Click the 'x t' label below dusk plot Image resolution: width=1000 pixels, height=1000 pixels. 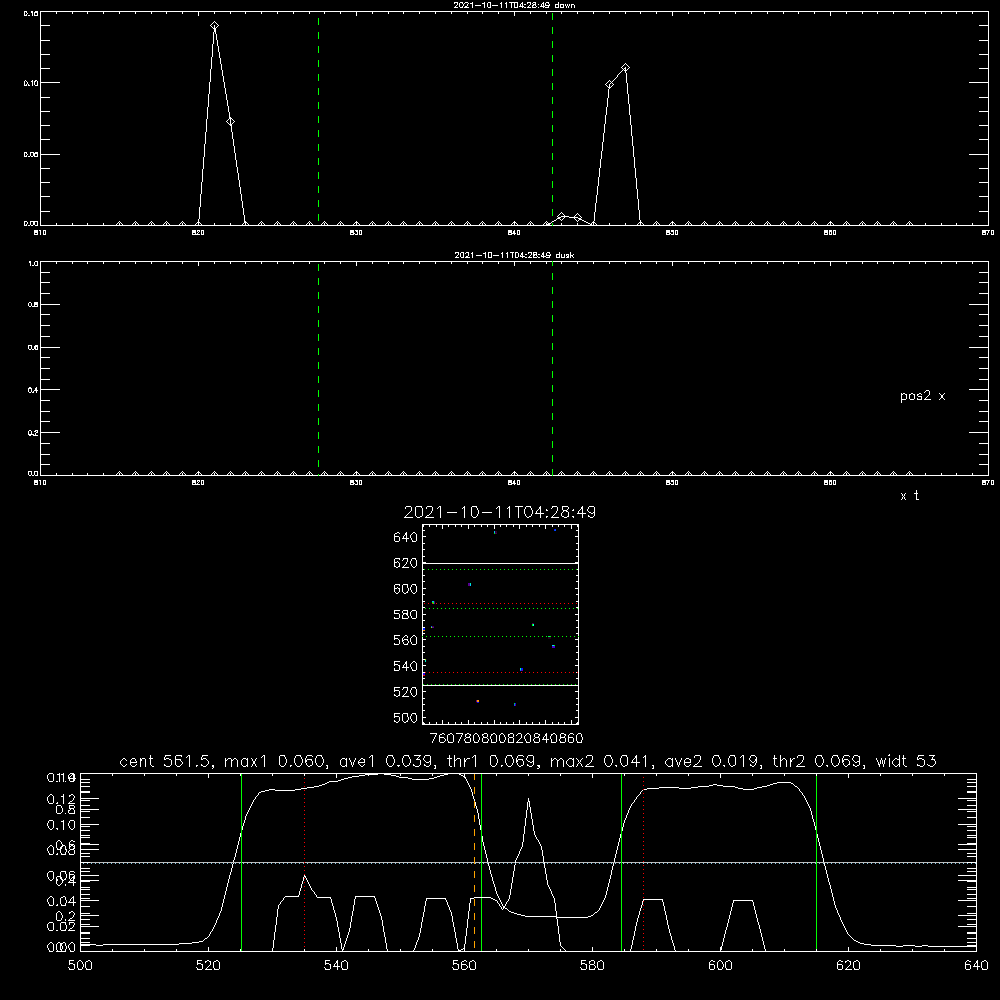pos(909,496)
